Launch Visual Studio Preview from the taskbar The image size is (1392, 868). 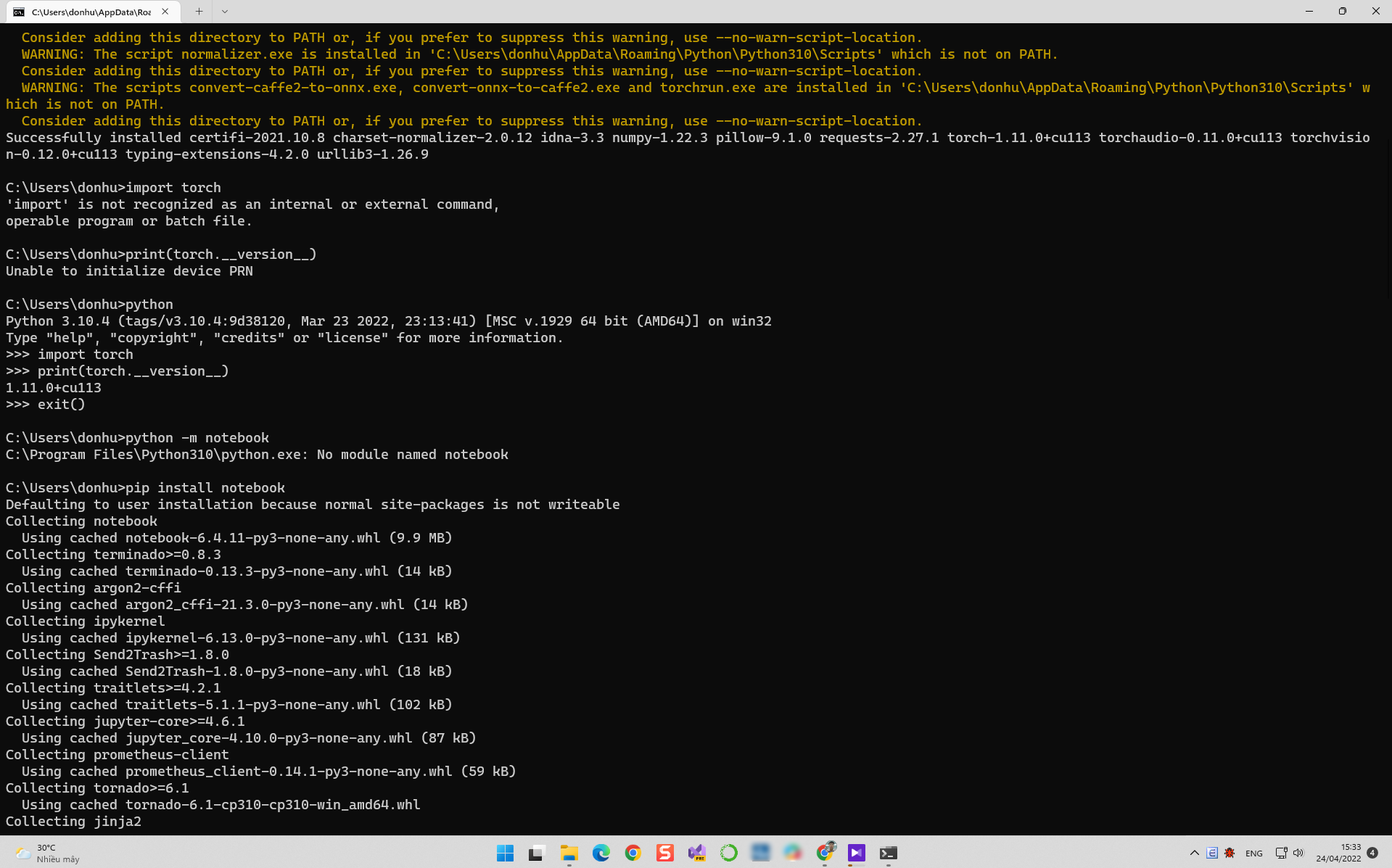696,853
